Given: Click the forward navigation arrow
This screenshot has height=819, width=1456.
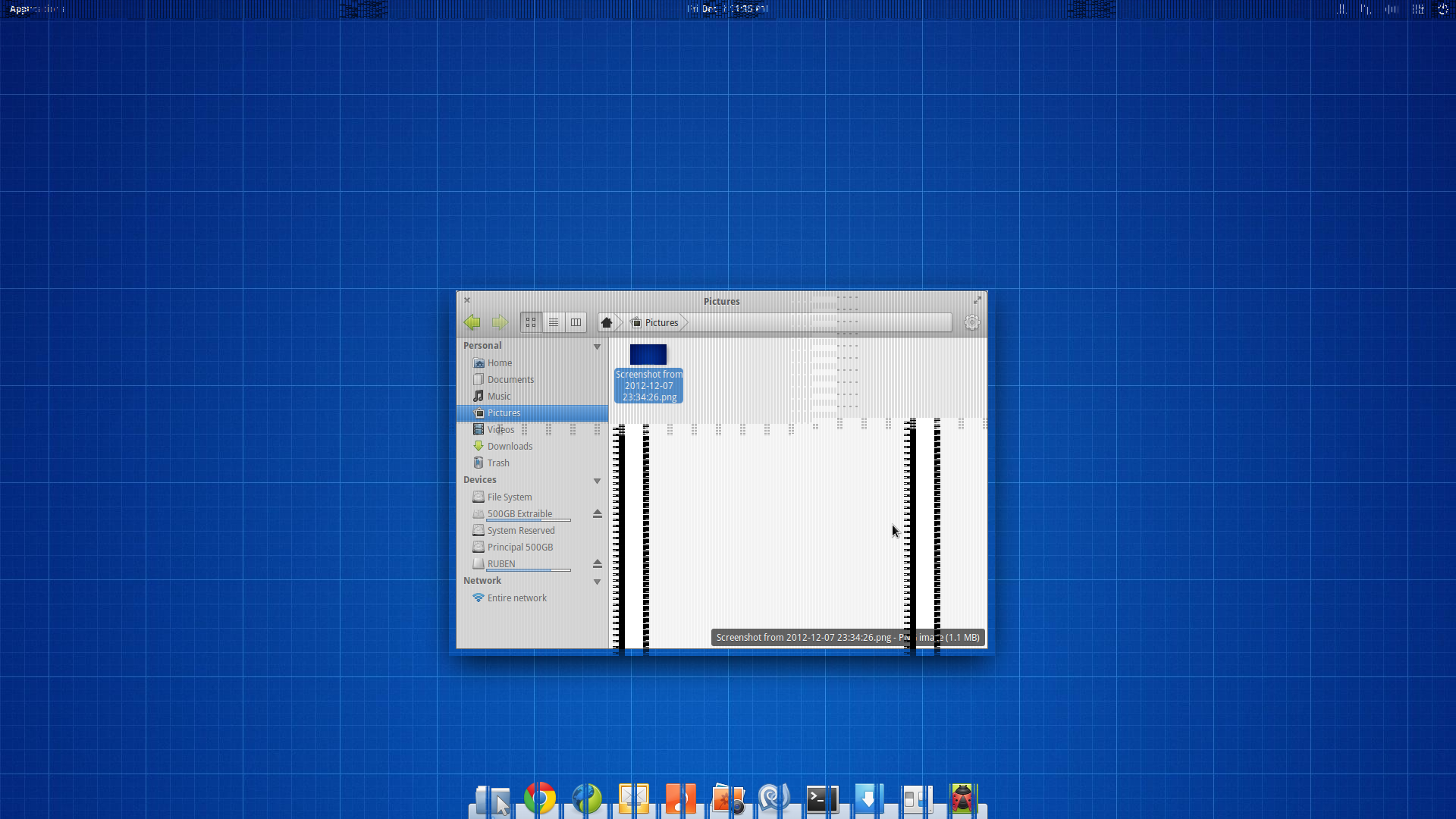Looking at the screenshot, I should (x=498, y=322).
